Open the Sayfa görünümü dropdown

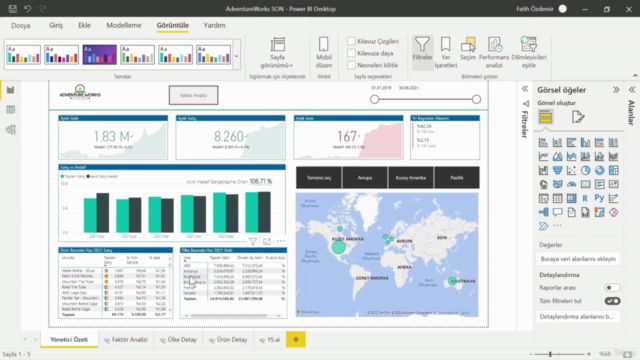coord(277,53)
